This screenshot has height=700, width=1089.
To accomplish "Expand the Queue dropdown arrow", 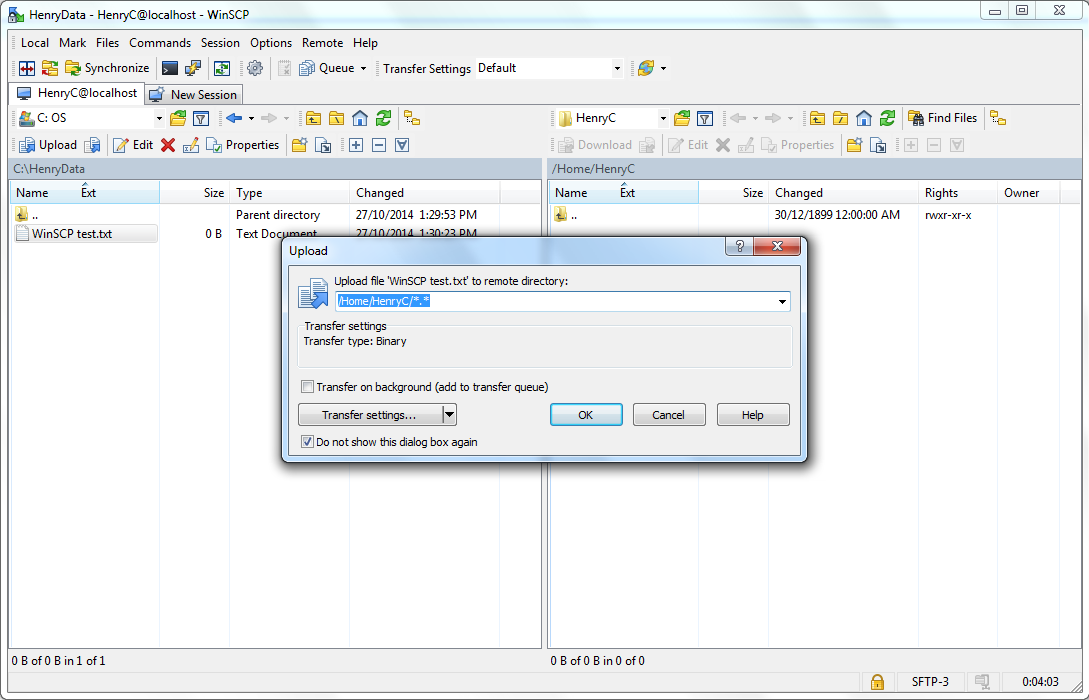I will pyautogui.click(x=363, y=68).
